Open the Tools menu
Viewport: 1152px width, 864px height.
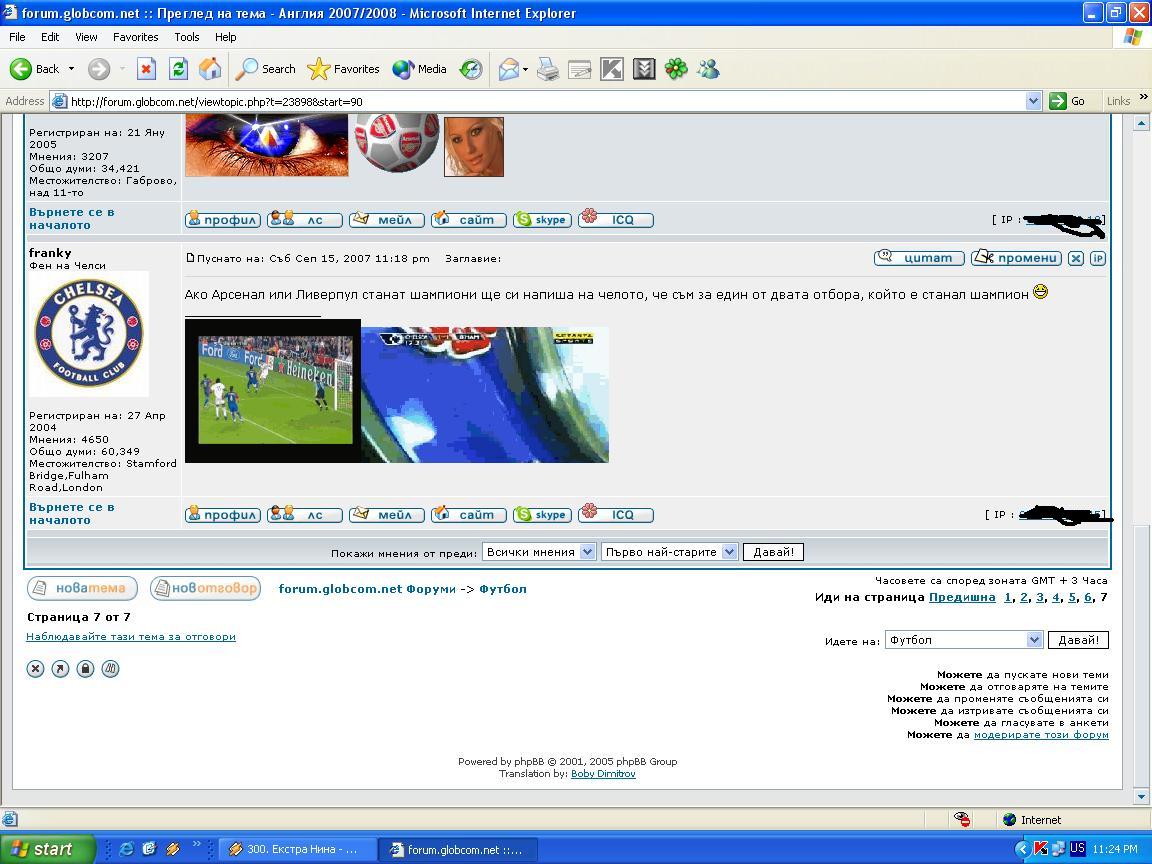click(x=187, y=37)
